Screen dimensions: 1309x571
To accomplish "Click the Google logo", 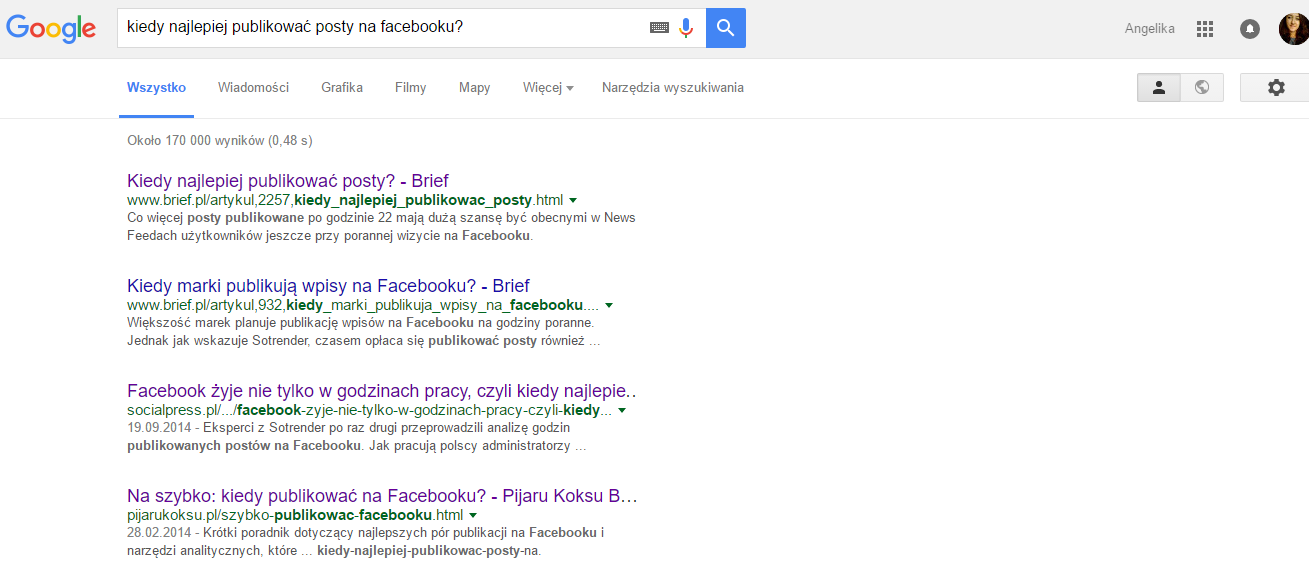I will pos(51,29).
